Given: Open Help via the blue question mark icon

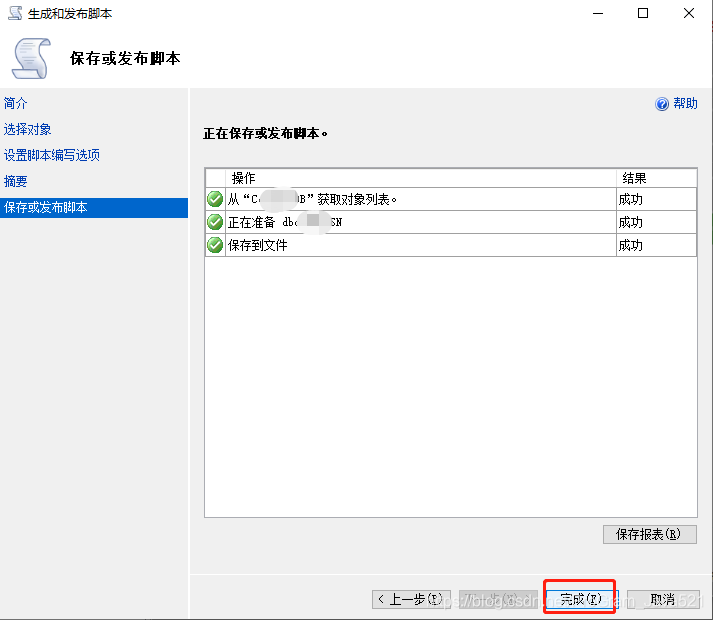Looking at the screenshot, I should pyautogui.click(x=662, y=104).
